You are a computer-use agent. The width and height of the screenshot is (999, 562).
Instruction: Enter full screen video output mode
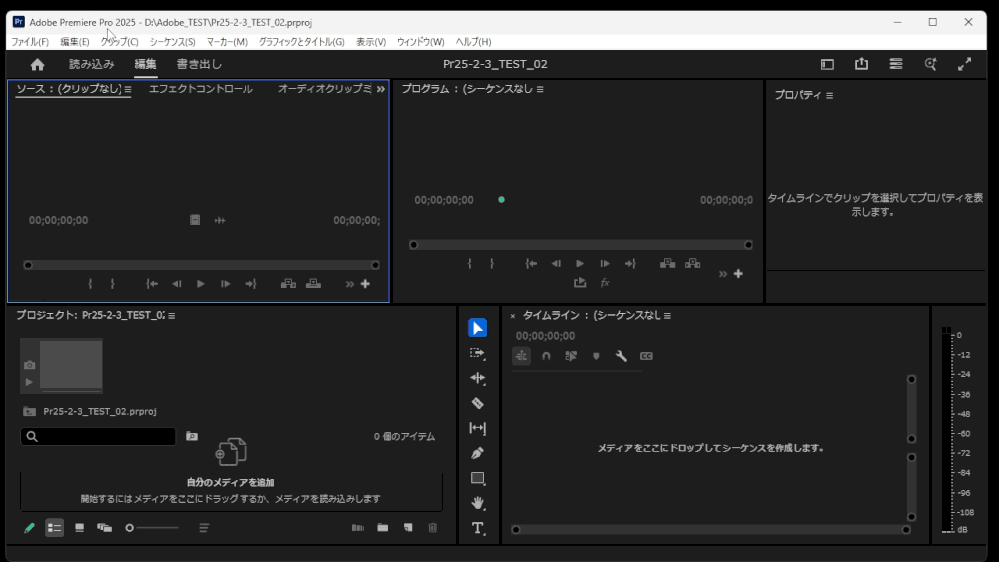[x=965, y=64]
